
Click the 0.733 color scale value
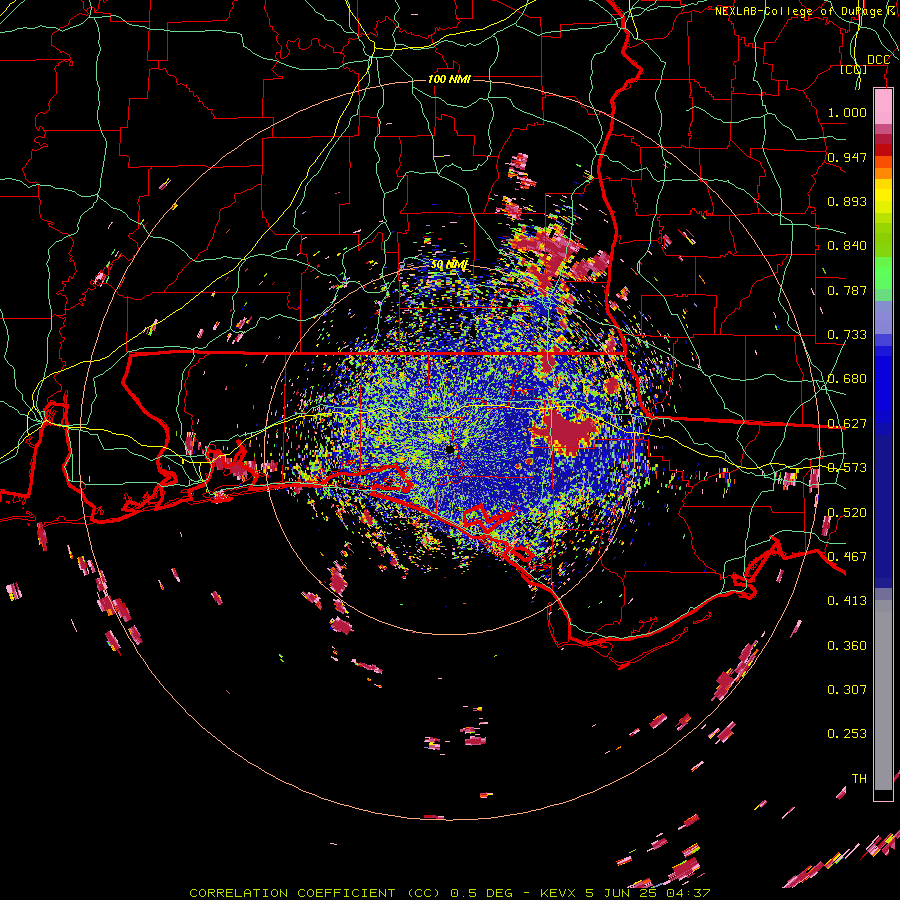[x=847, y=335]
